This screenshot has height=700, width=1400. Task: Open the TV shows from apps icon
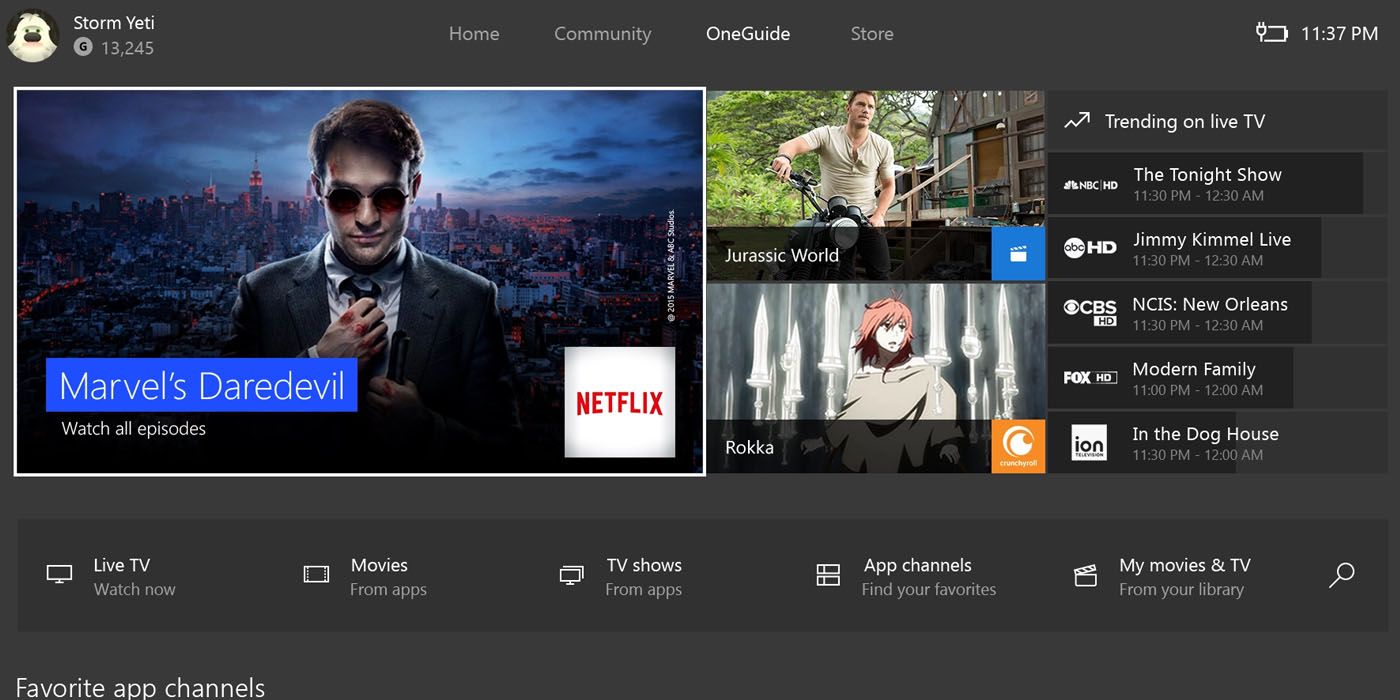click(570, 574)
